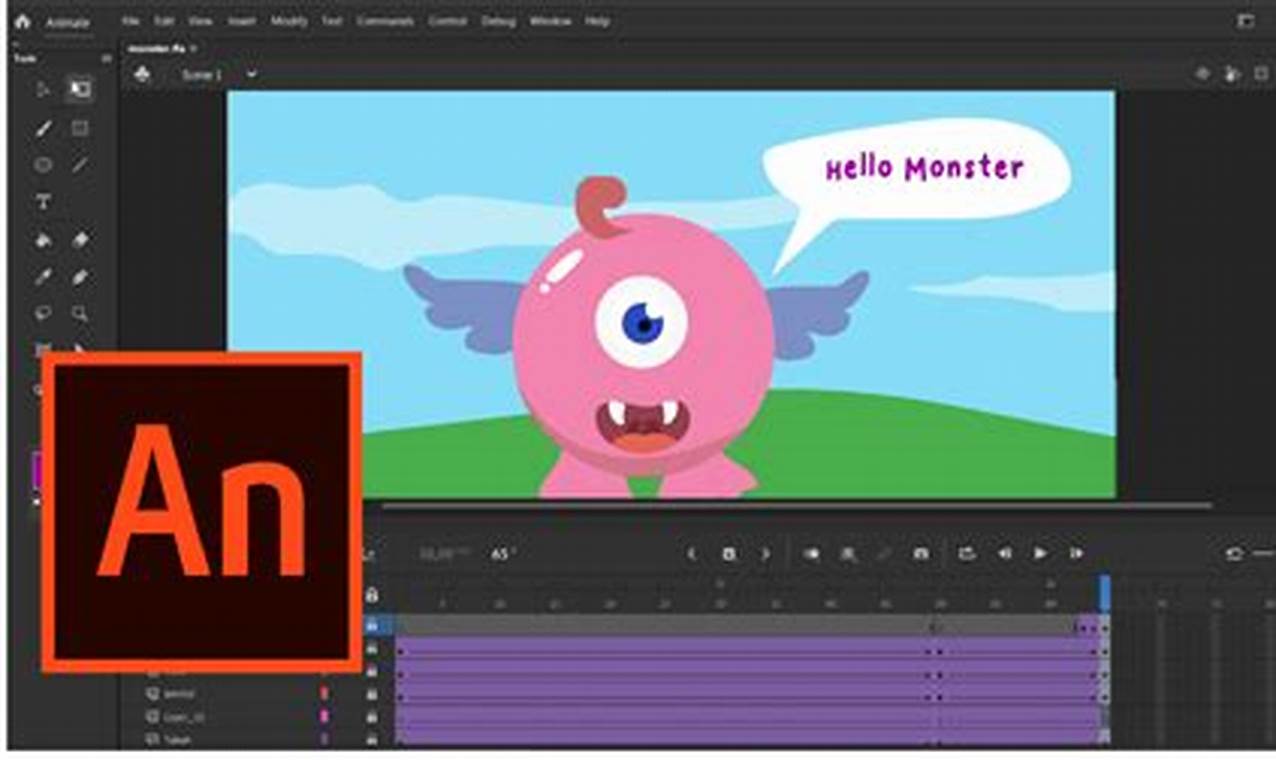Select the Text tool
Screen dimensions: 1276x760
[x=43, y=202]
